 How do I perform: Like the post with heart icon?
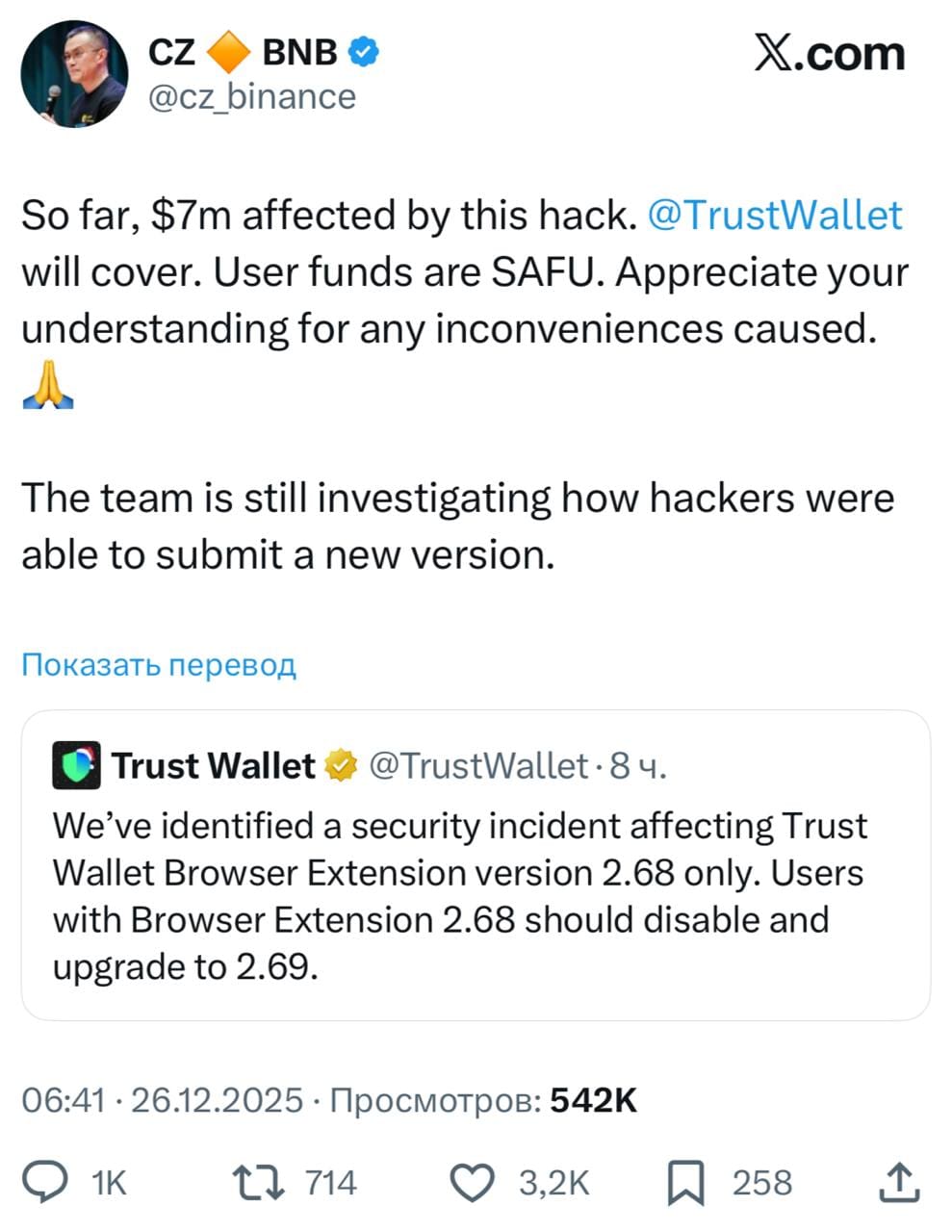(473, 1183)
